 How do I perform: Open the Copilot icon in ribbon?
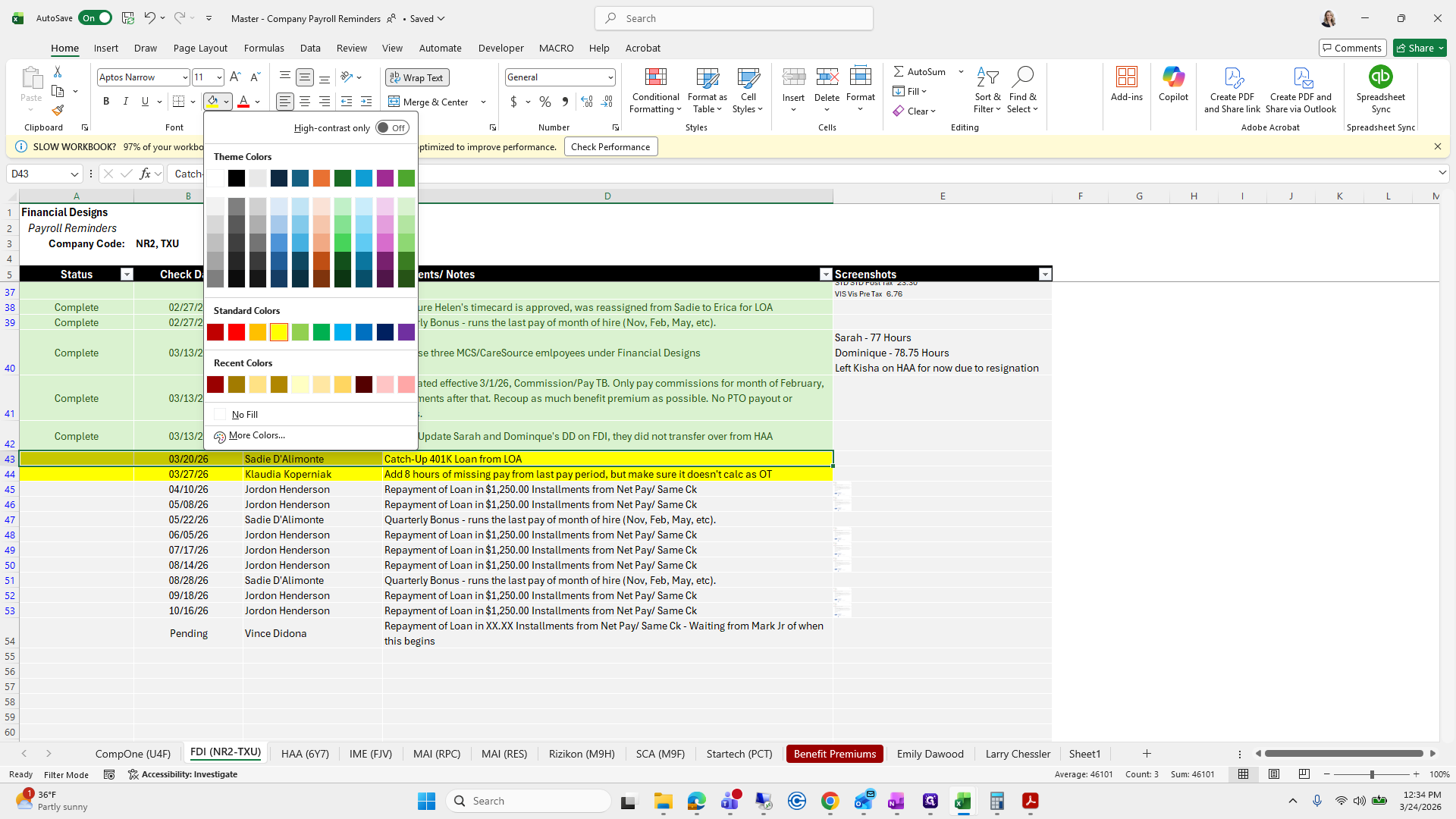coord(1173,78)
